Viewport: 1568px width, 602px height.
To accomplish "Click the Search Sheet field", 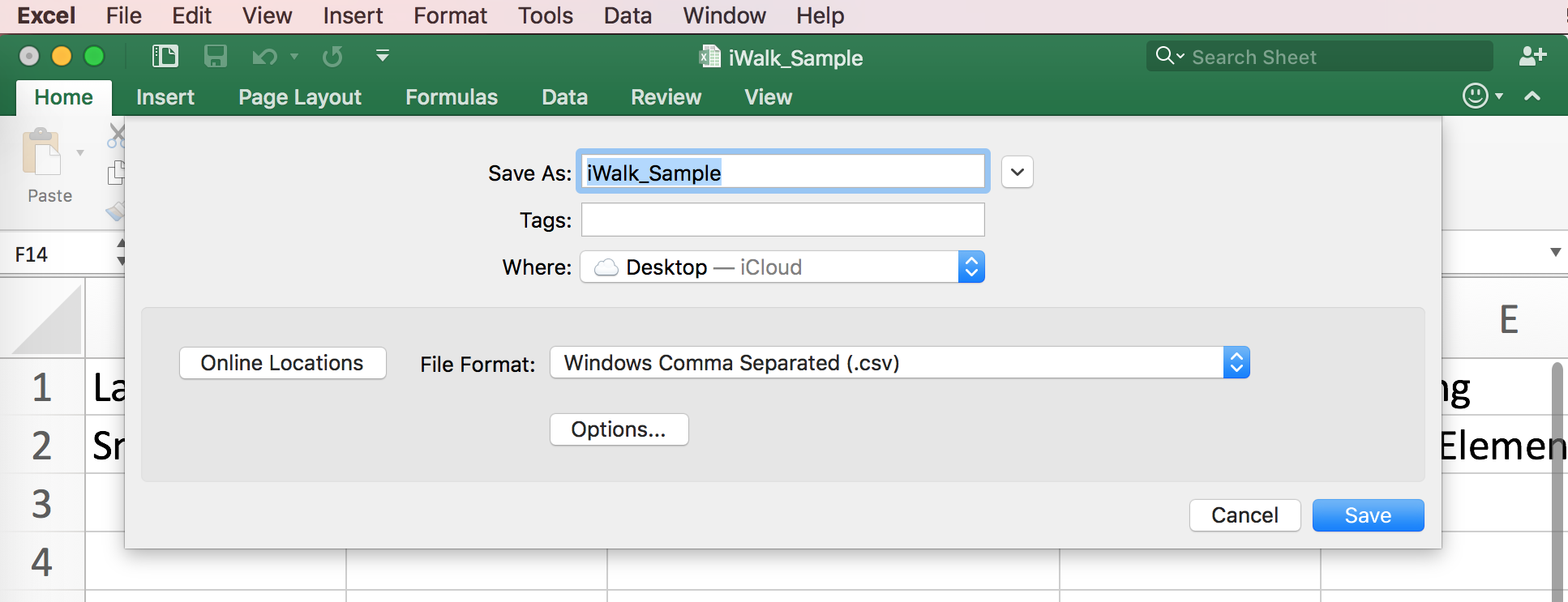I will pyautogui.click(x=1319, y=56).
